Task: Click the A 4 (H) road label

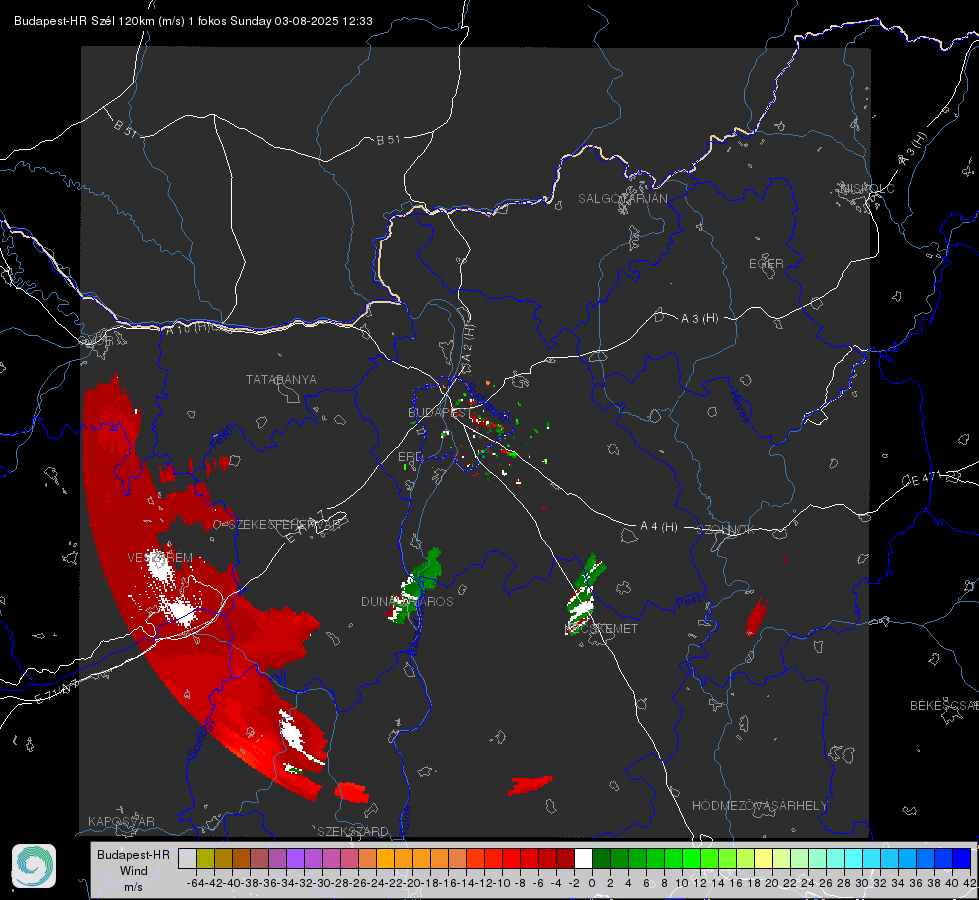Action: click(x=659, y=527)
